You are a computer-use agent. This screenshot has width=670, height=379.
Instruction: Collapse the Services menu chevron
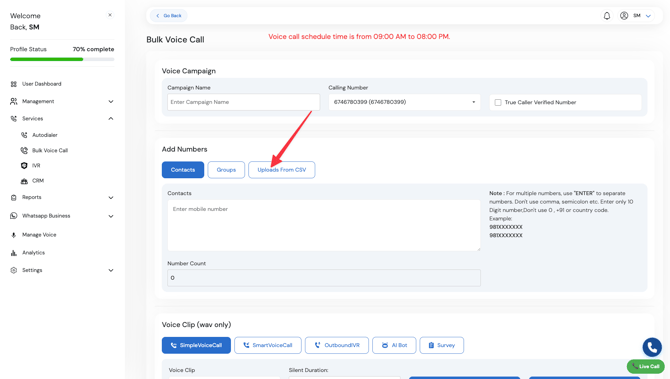(111, 118)
